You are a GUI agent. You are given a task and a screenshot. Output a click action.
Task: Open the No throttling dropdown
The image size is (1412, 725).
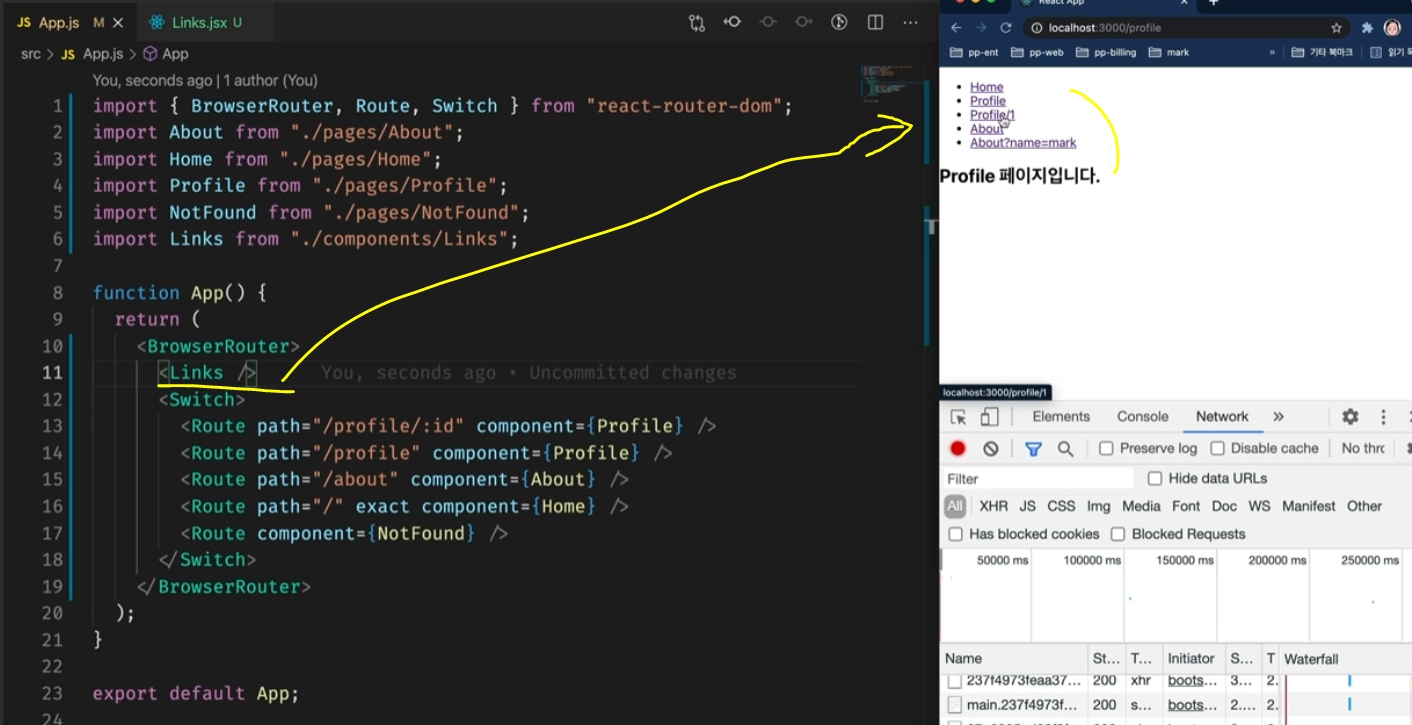pyautogui.click(x=1366, y=448)
